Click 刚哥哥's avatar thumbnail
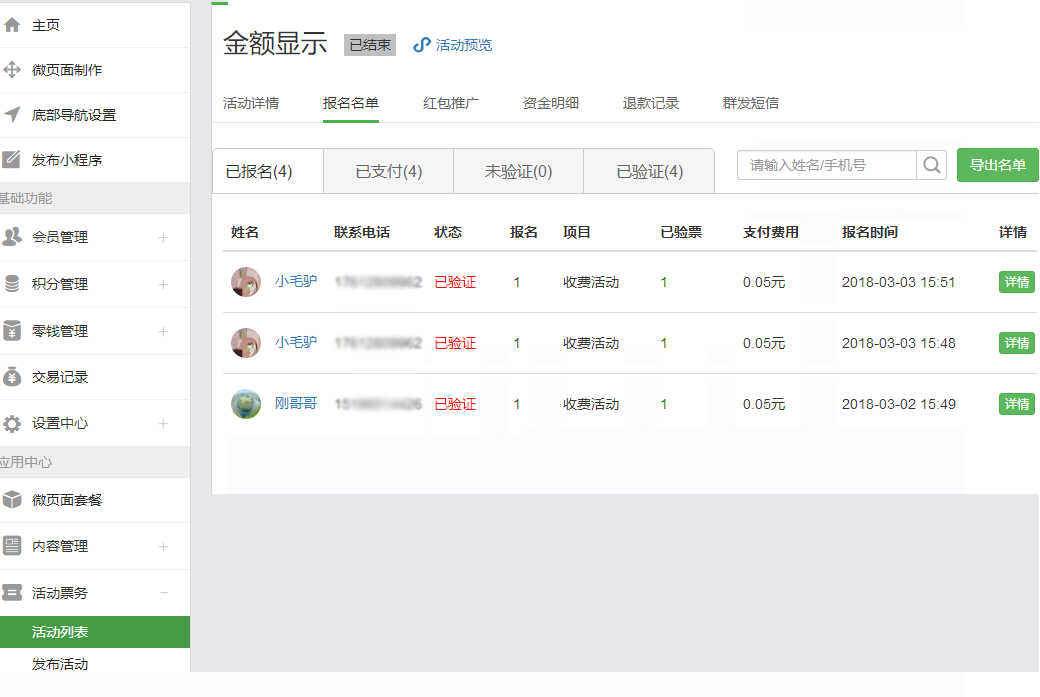Screen dimensions: 1040x697 (246, 404)
